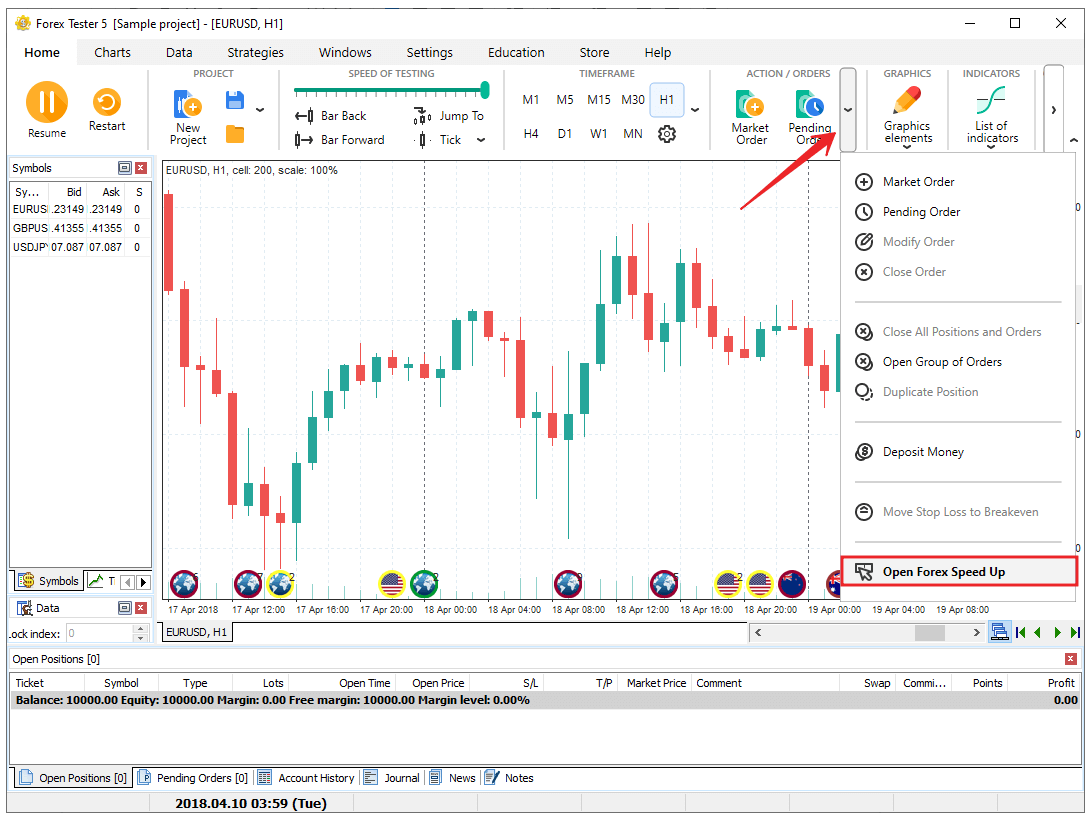Screen dimensions: 1086x816
Task: Expand the Tick dropdown arrow
Action: point(481,140)
